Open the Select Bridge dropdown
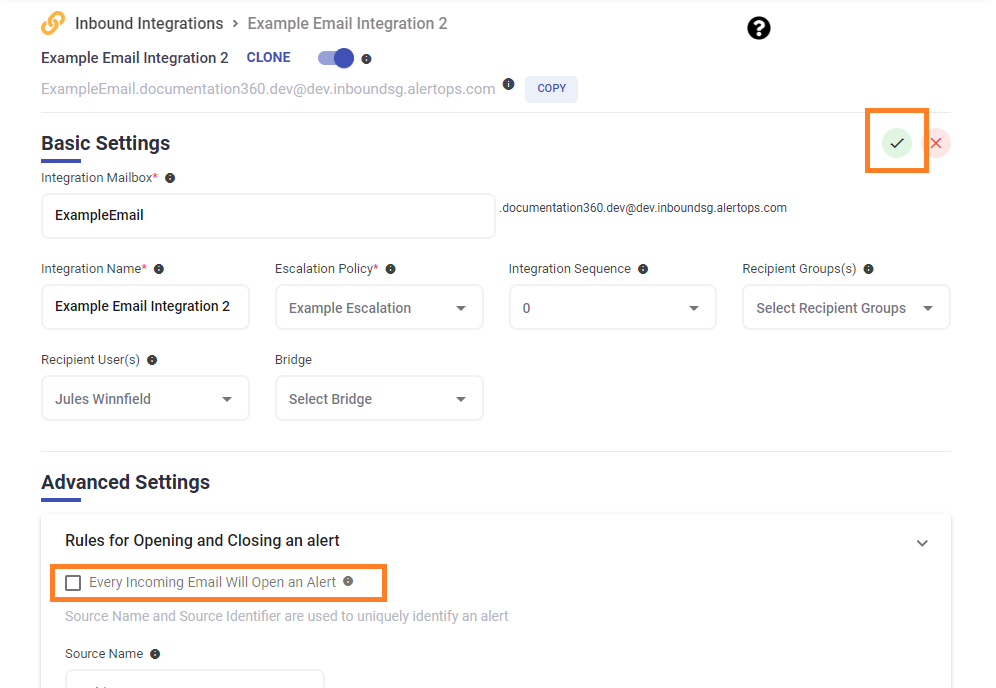The height and width of the screenshot is (688, 996). (x=379, y=399)
